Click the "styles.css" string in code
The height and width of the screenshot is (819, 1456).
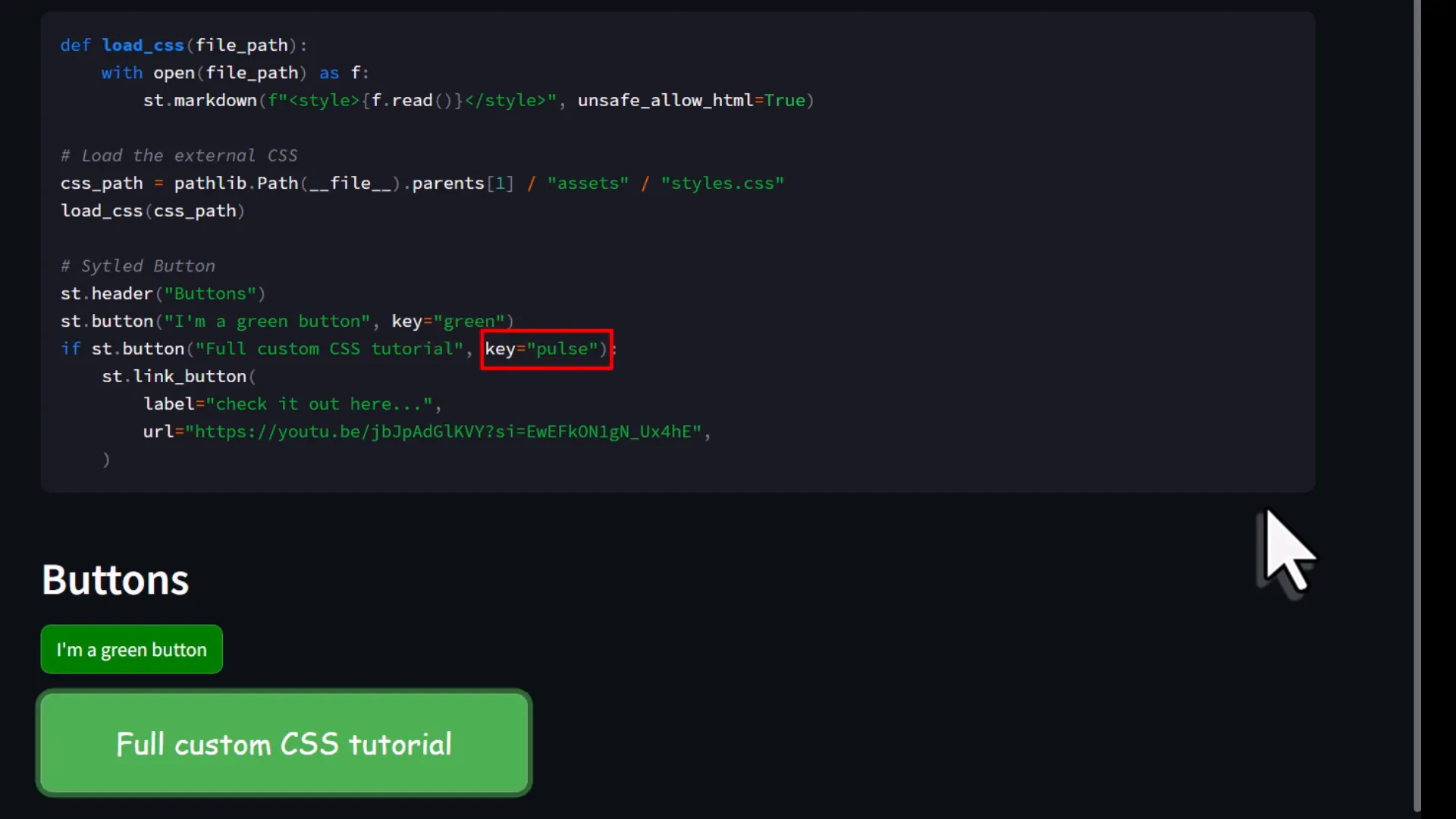721,184
